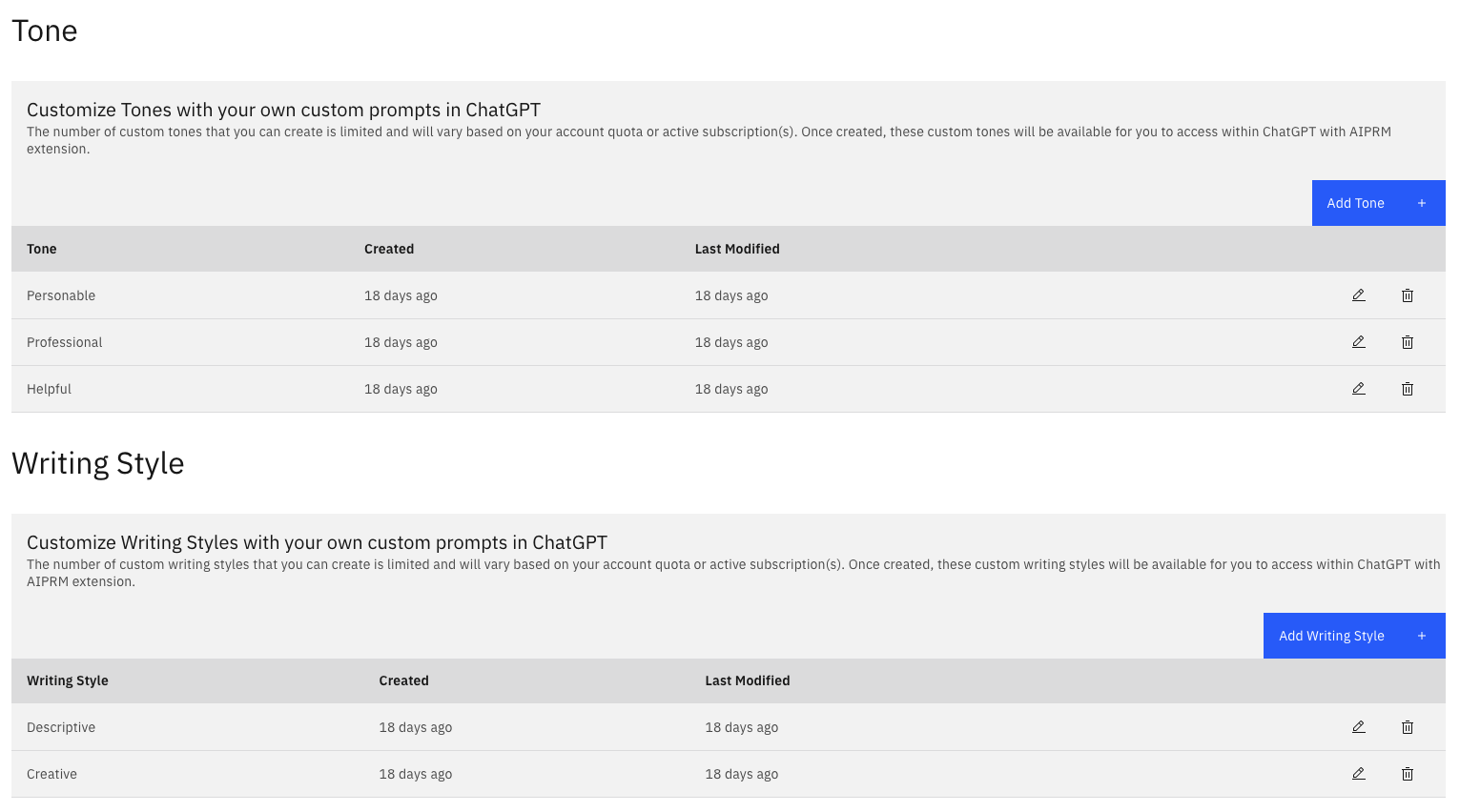
Task: Click the Add Tone button
Action: click(1378, 203)
